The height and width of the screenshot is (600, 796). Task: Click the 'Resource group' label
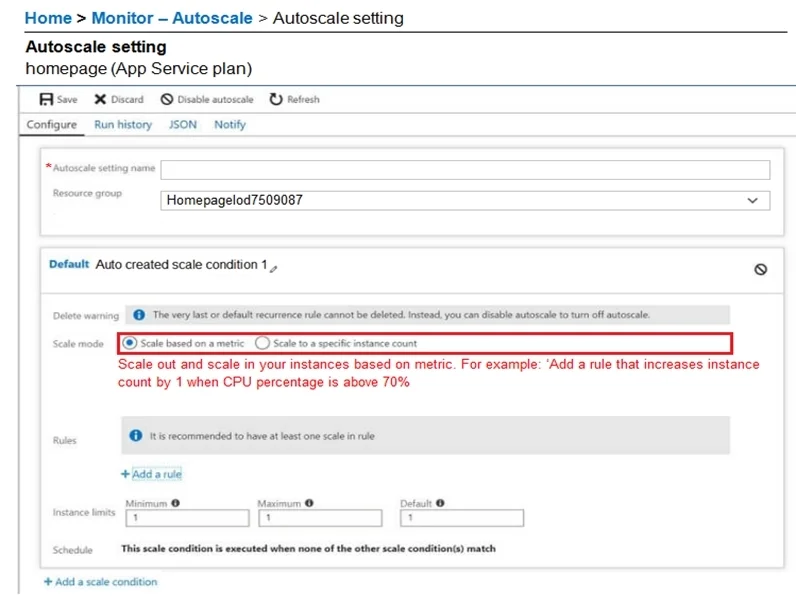[x=87, y=193]
